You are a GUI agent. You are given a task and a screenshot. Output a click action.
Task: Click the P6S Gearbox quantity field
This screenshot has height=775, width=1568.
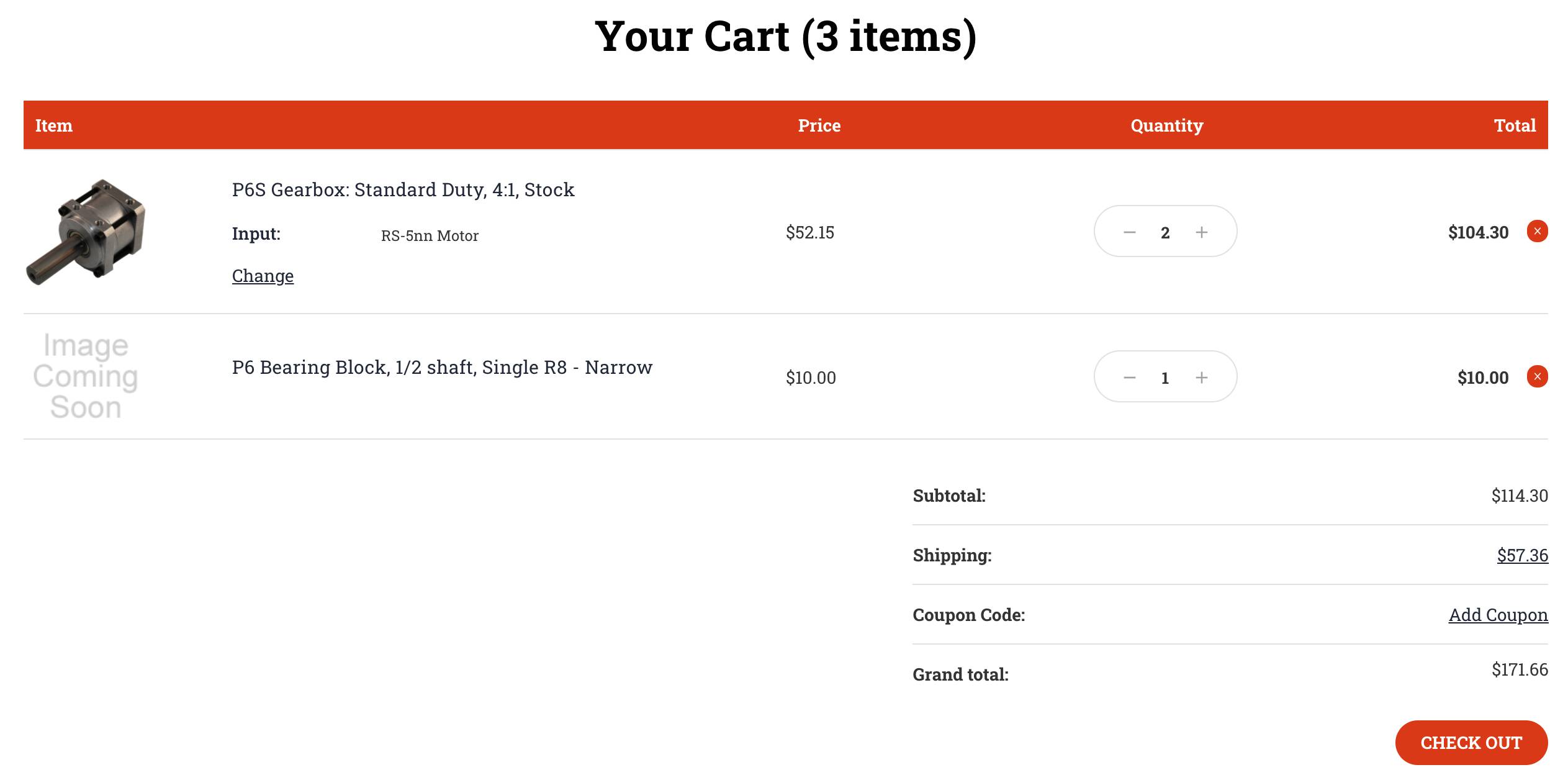(1165, 232)
